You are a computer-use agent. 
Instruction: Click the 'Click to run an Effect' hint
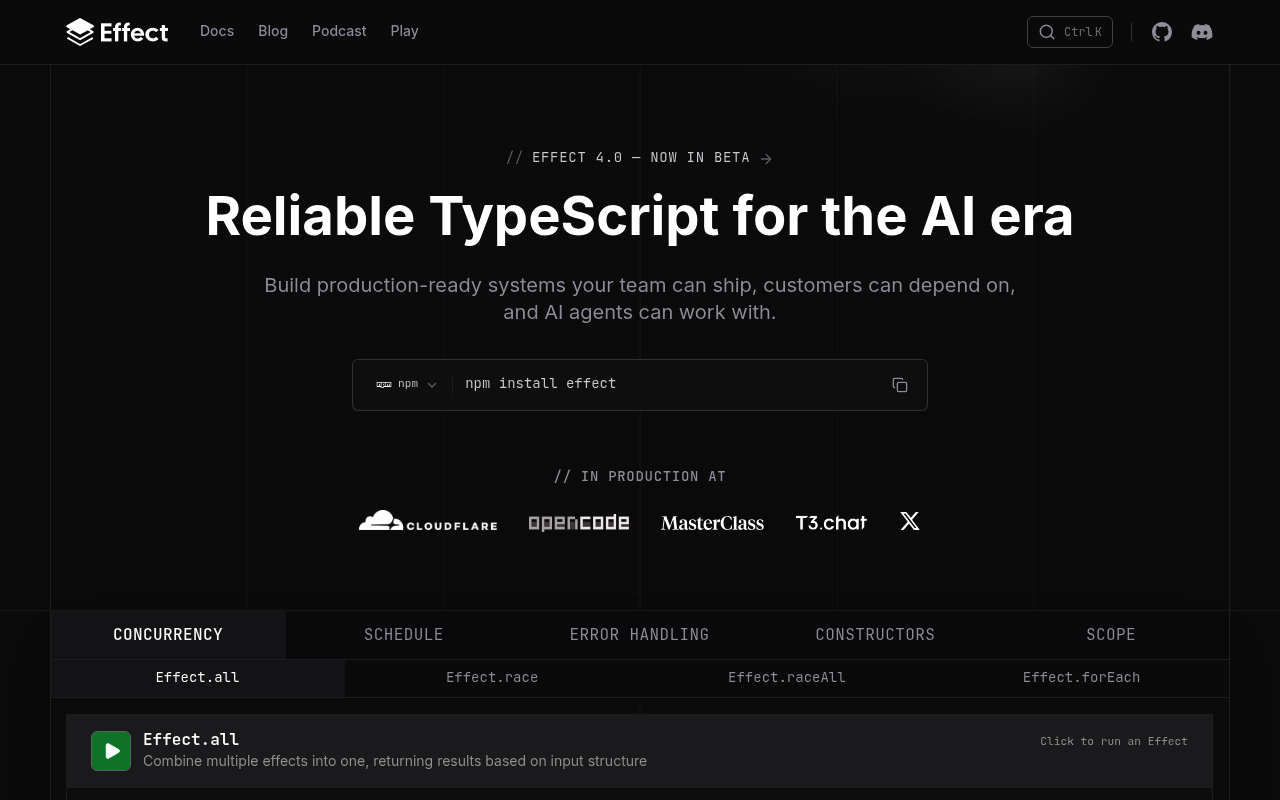click(1114, 741)
